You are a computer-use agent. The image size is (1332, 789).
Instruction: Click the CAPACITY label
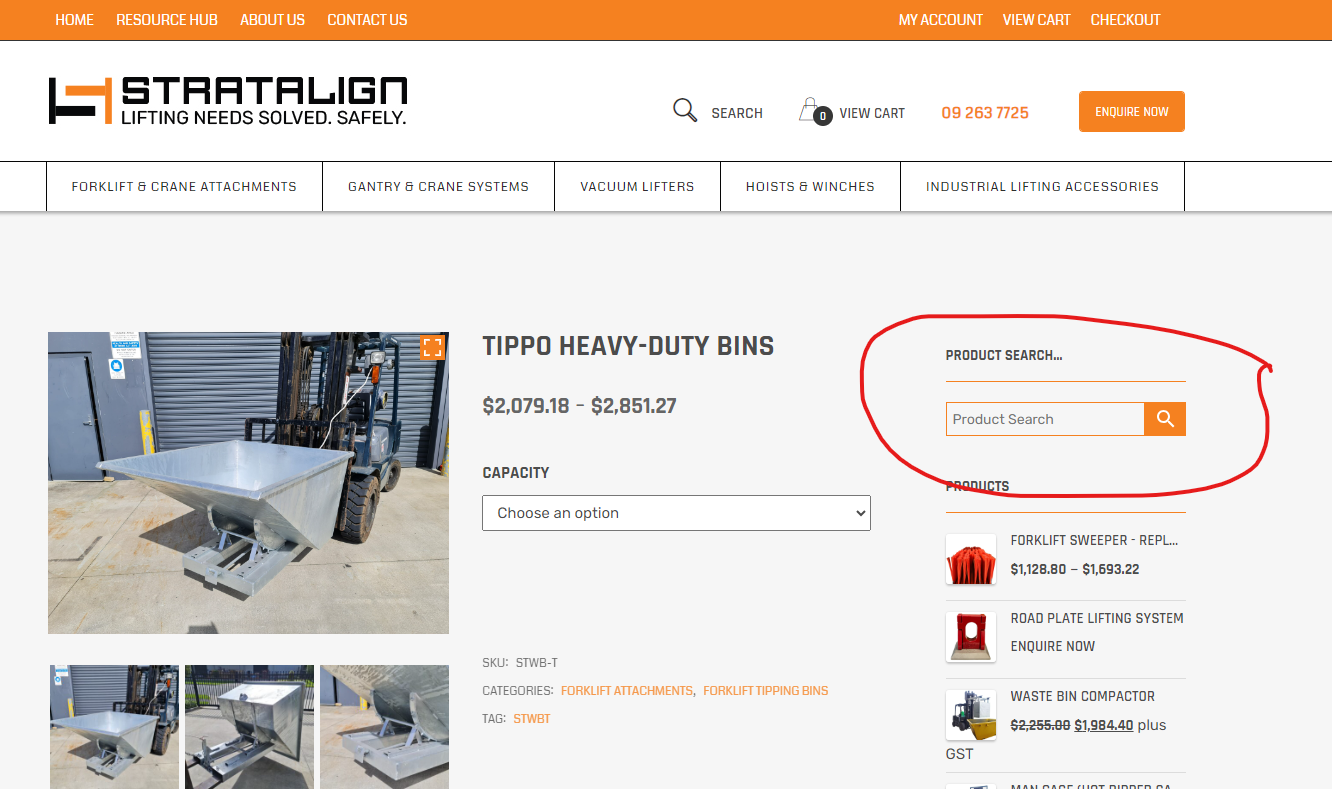click(x=516, y=473)
